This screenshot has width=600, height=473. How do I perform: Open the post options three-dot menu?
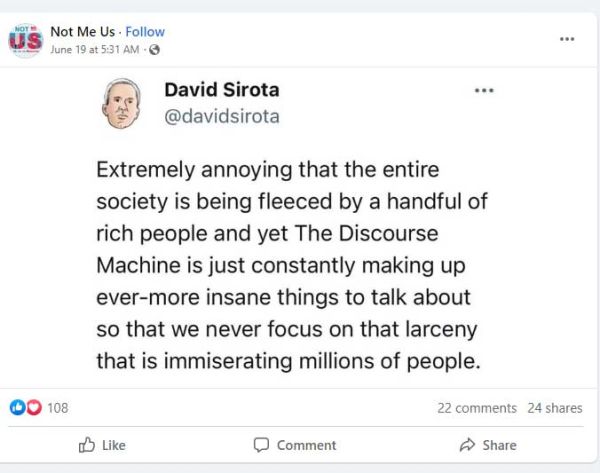[x=567, y=39]
